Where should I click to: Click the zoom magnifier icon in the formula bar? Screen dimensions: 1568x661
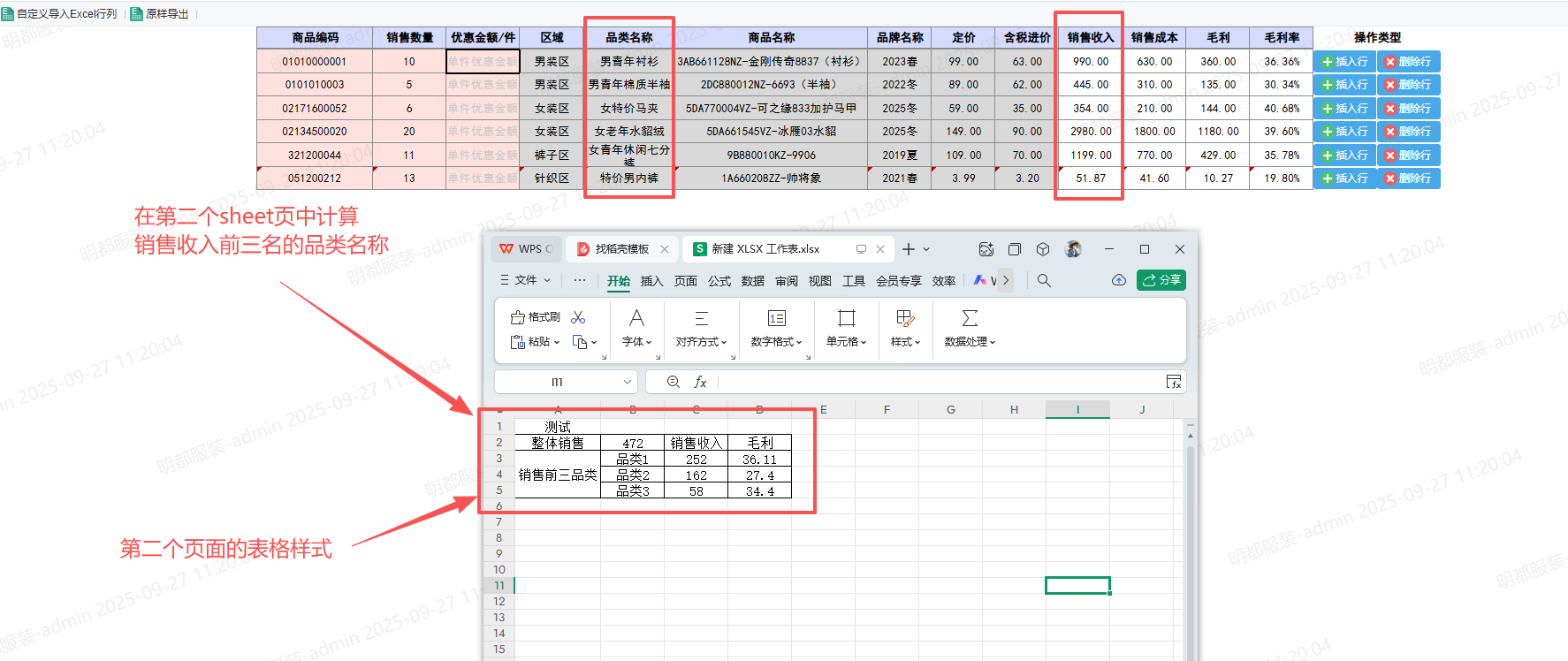[674, 382]
